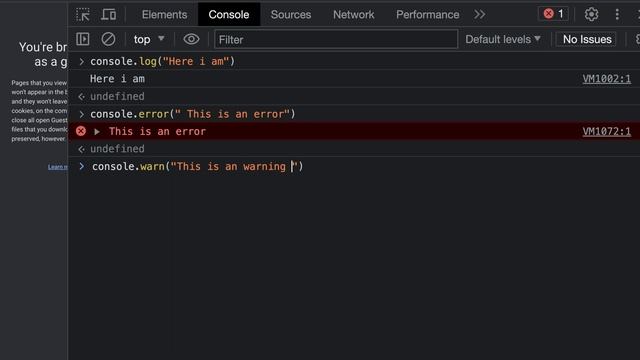Click the red error icon in log
Image resolution: width=640 pixels, height=360 pixels.
[x=81, y=131]
